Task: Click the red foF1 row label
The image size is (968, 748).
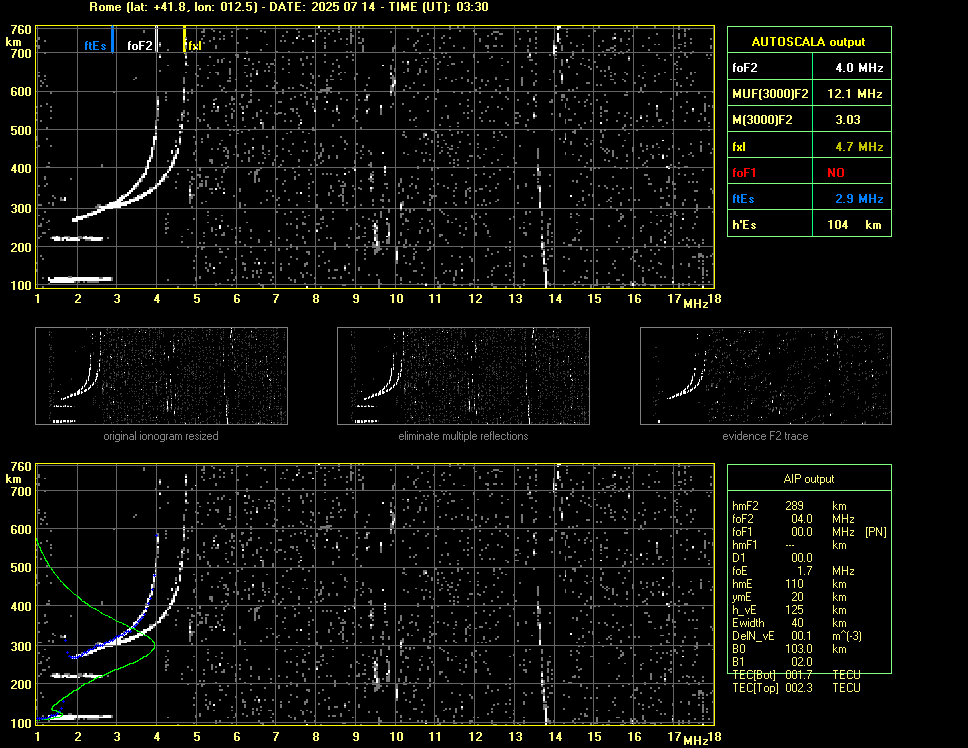Action: pos(744,173)
